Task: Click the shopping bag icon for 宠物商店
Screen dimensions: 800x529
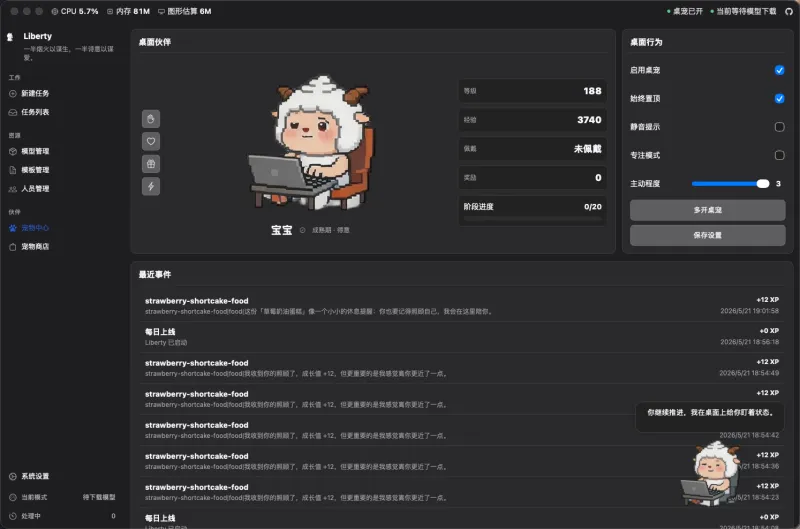Action: [x=13, y=247]
